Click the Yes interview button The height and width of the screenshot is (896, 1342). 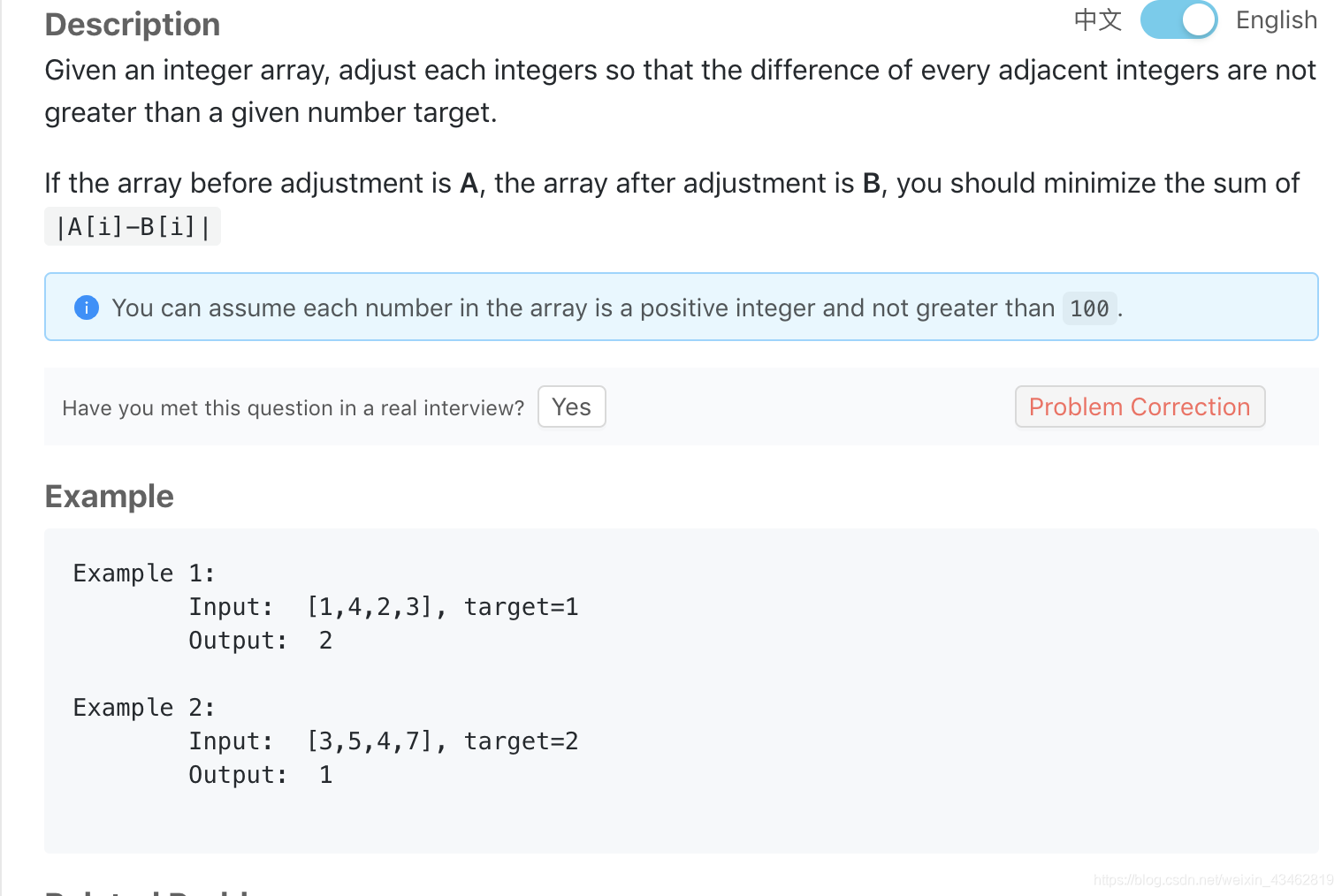(x=571, y=406)
